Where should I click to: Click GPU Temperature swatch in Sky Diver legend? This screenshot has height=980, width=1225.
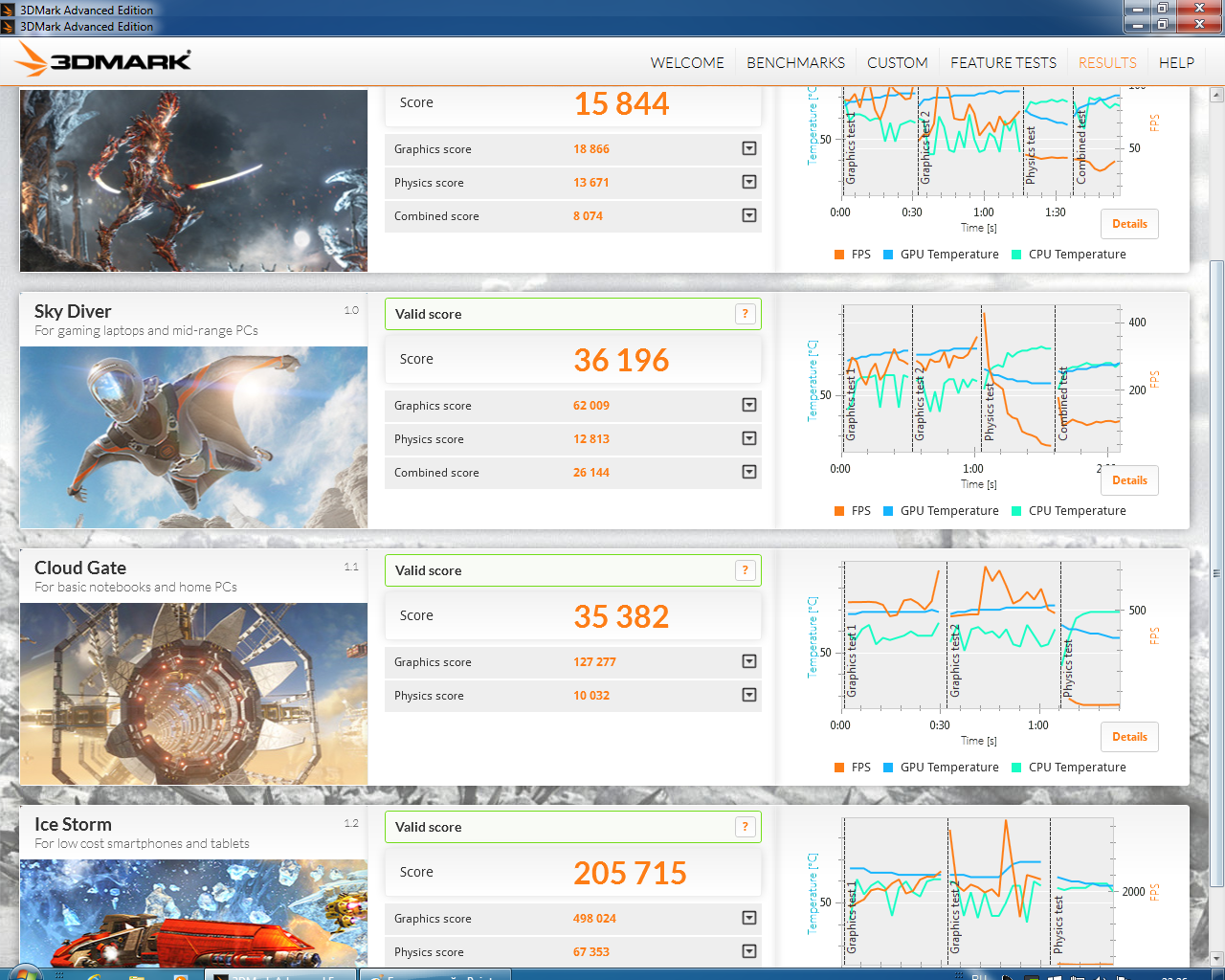tap(888, 511)
